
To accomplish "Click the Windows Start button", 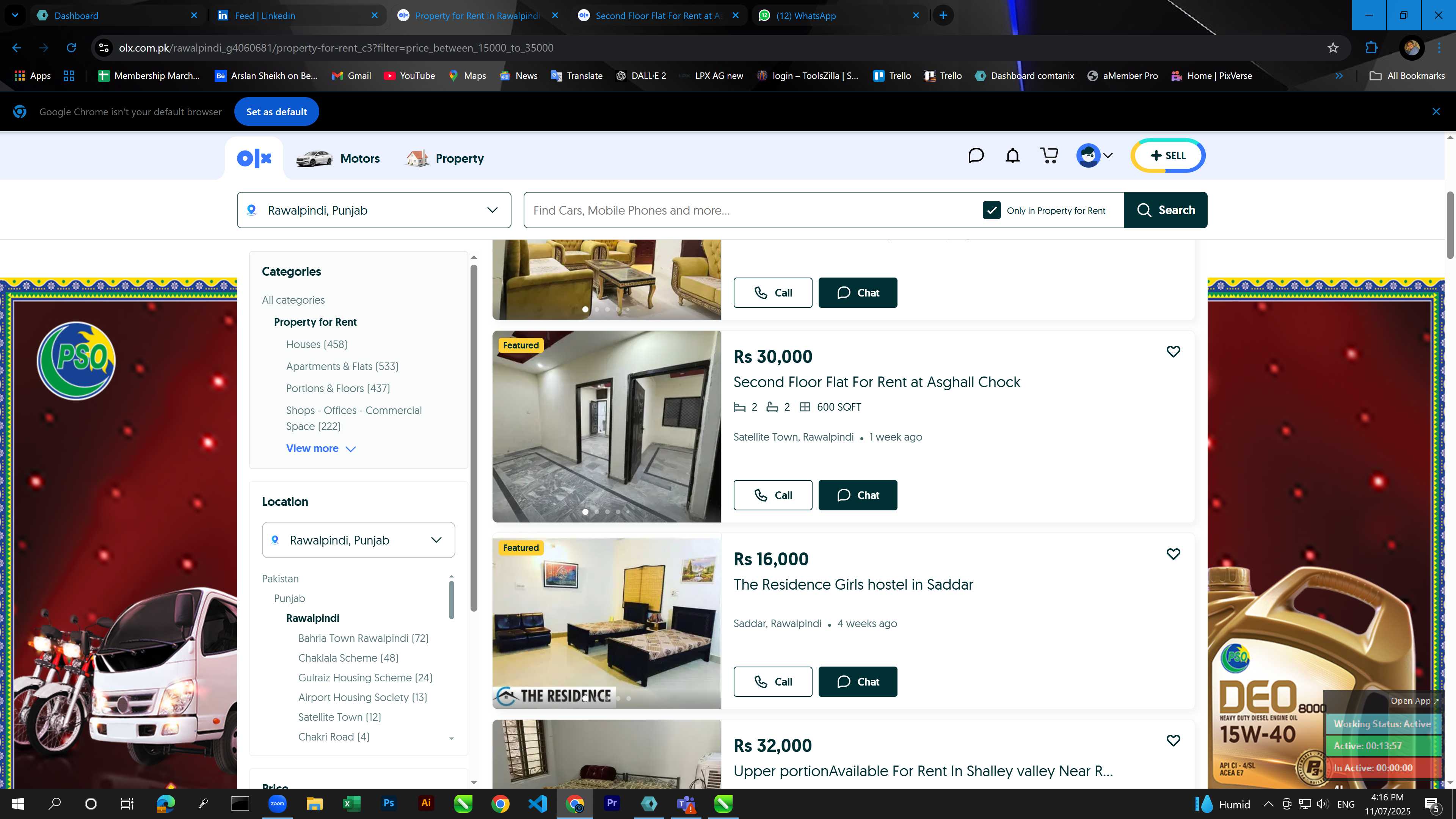I will 18,803.
